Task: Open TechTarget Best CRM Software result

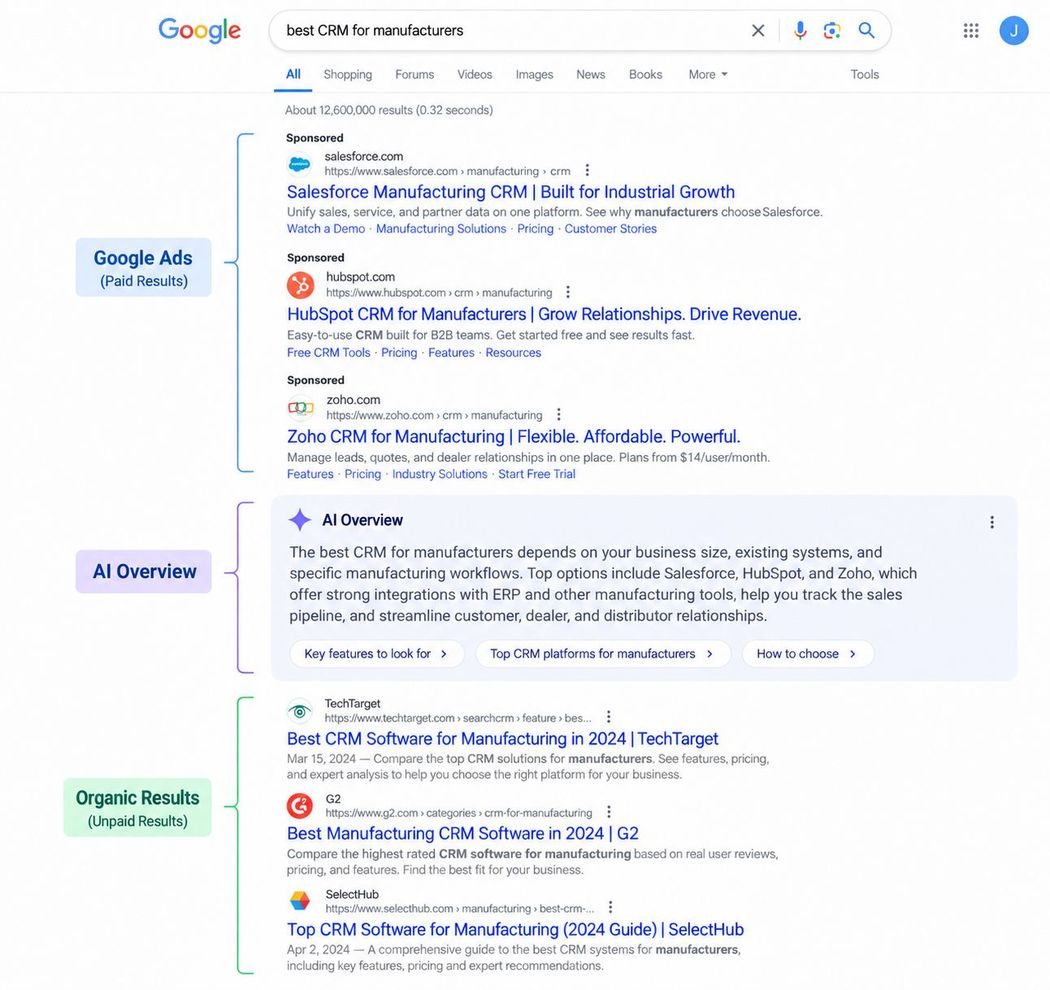Action: [x=503, y=739]
